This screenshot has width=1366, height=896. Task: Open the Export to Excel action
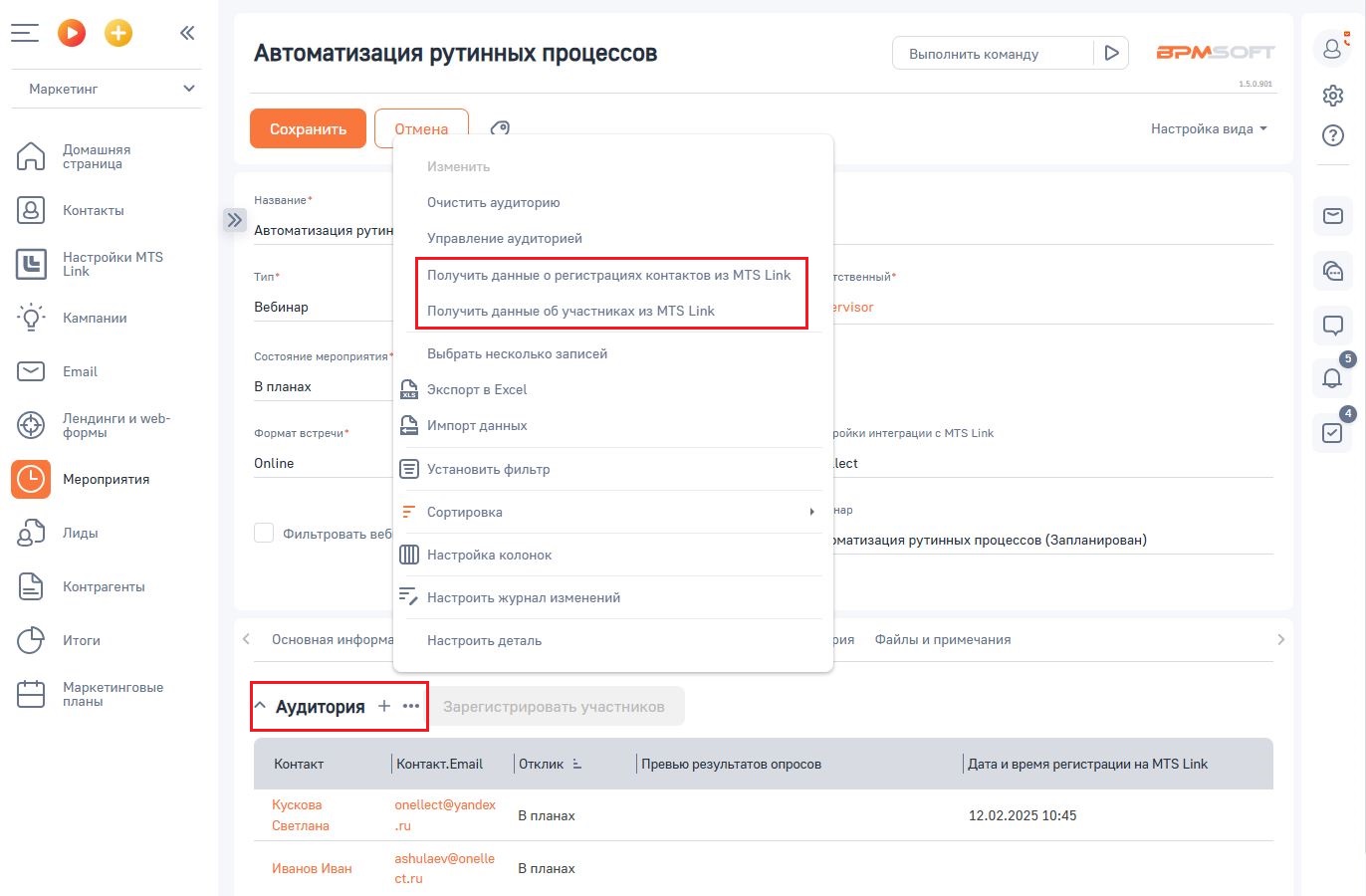coord(476,389)
